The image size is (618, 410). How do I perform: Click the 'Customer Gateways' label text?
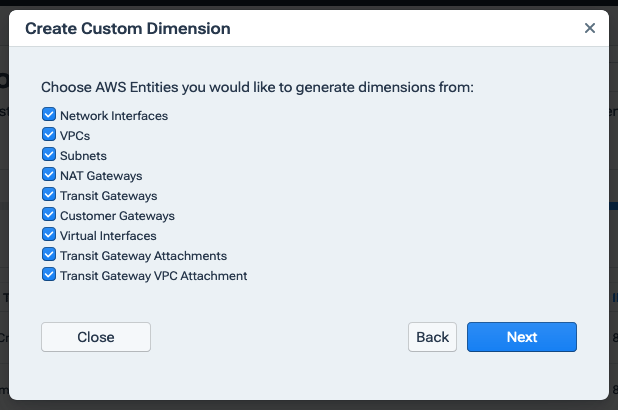tap(117, 216)
